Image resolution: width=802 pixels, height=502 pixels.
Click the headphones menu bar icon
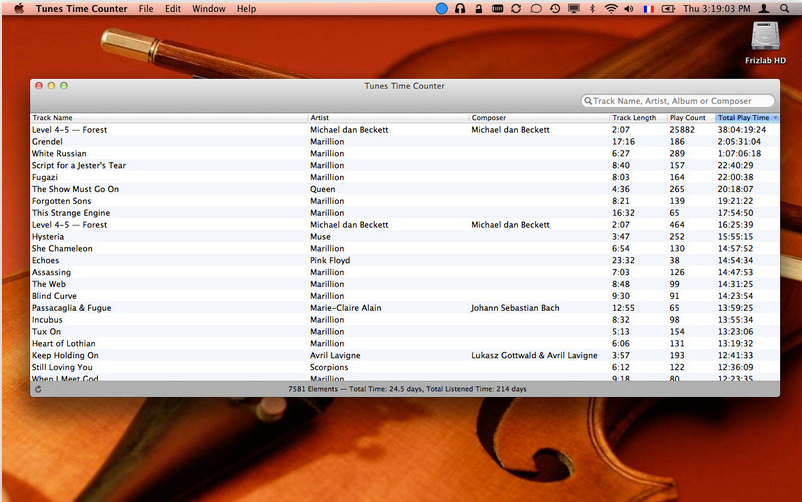(460, 8)
